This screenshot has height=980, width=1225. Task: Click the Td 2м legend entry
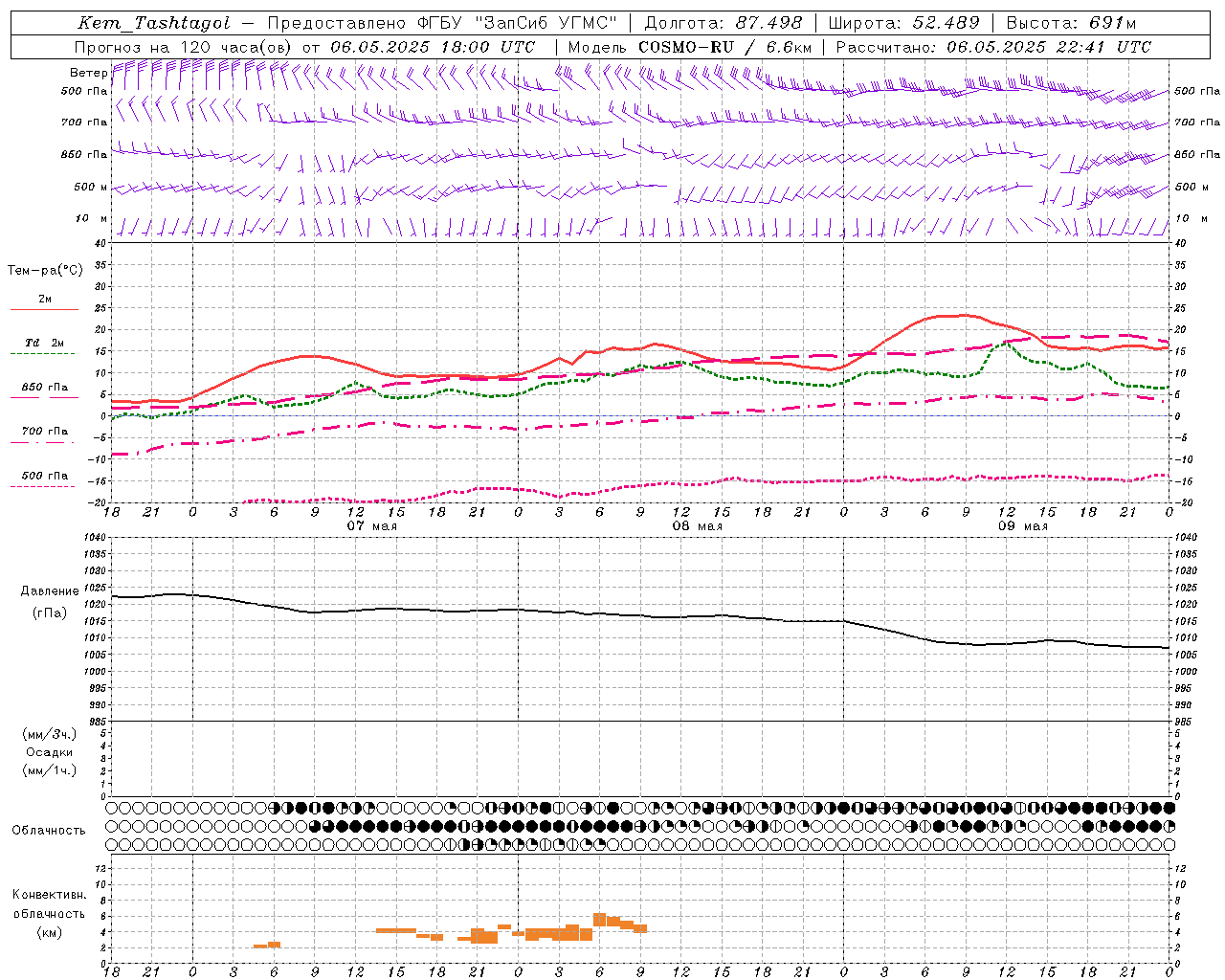(45, 343)
